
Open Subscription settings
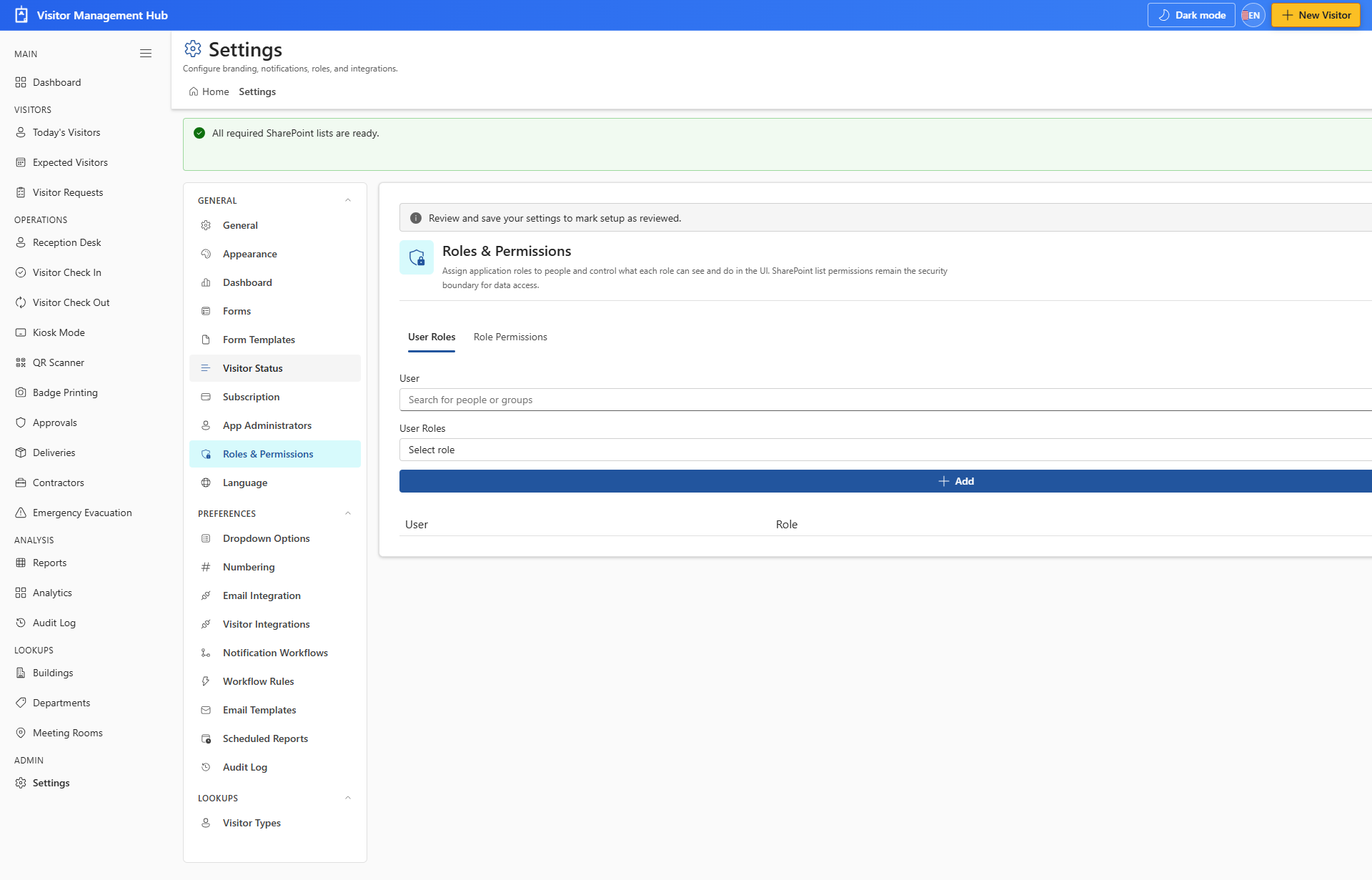click(x=275, y=397)
